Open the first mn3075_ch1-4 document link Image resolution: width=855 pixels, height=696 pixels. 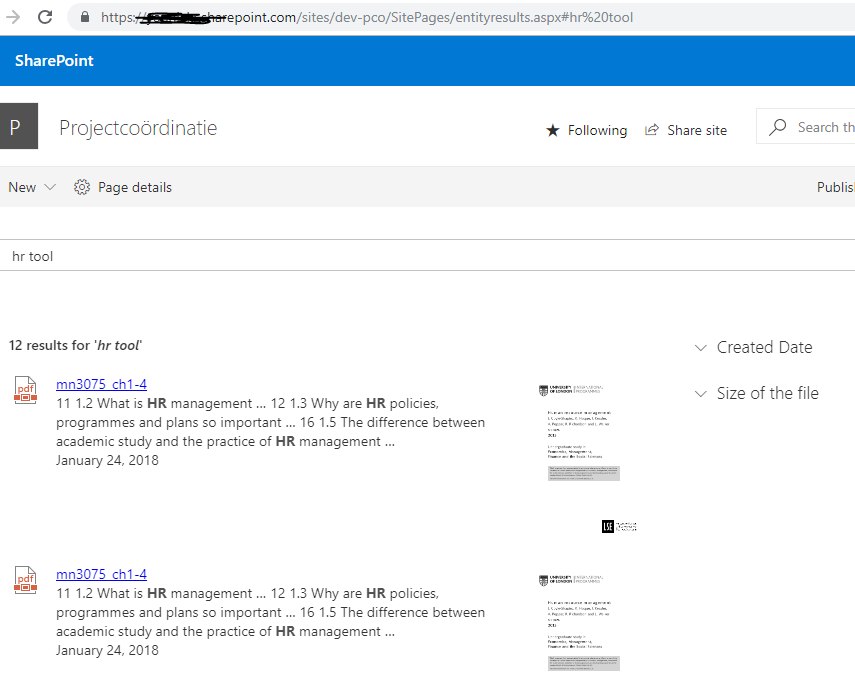(101, 384)
